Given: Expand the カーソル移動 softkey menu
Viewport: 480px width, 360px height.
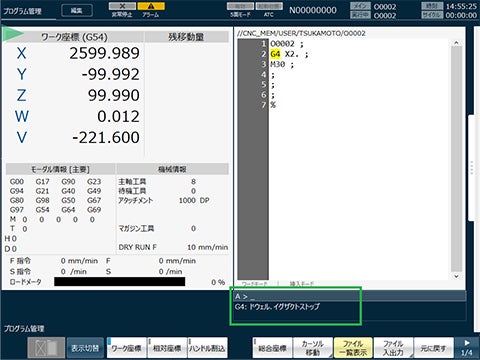Looking at the screenshot, I should point(313,348).
